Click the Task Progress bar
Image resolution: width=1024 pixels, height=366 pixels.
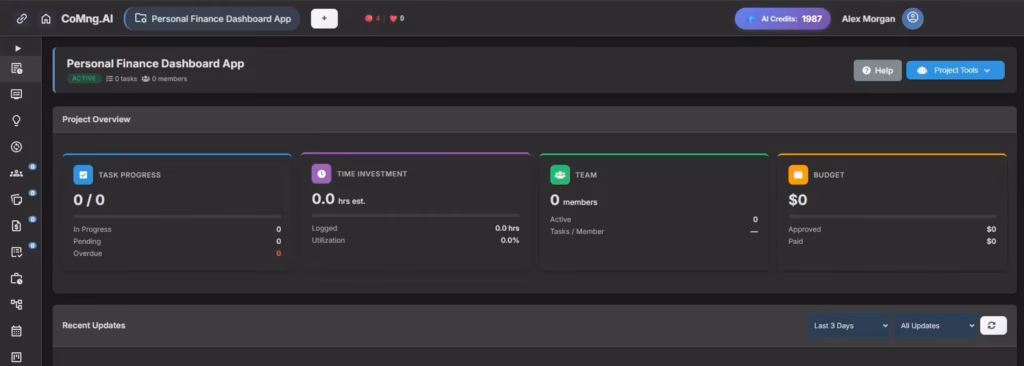click(x=177, y=216)
